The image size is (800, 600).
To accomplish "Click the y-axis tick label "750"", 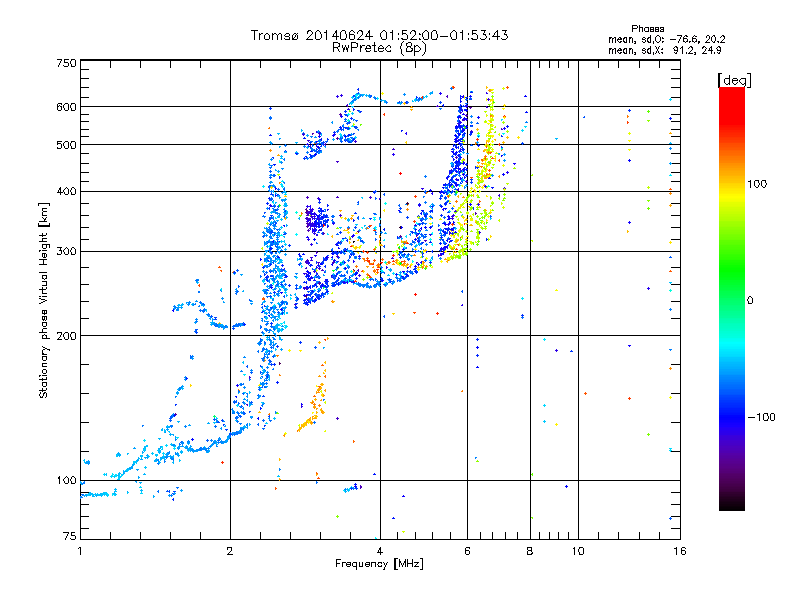I will click(66, 63).
